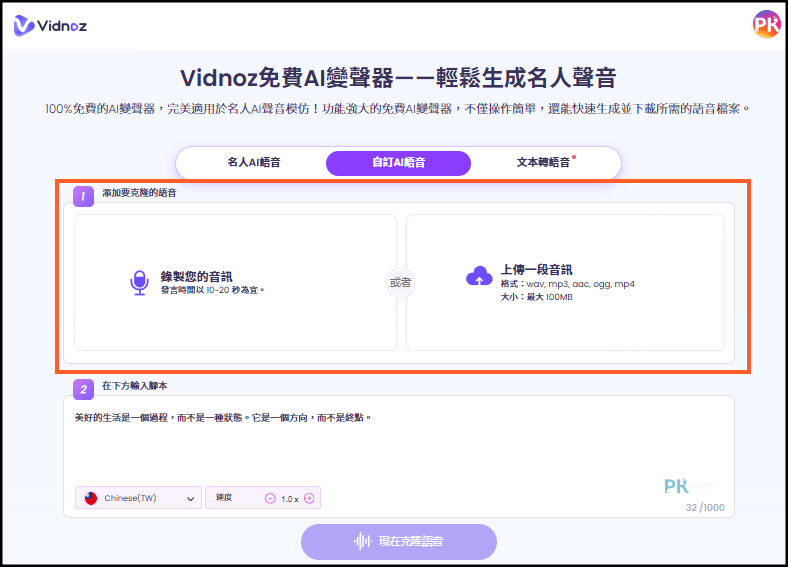Select the 自訂AI語音 tab
The image size is (788, 567).
(399, 163)
